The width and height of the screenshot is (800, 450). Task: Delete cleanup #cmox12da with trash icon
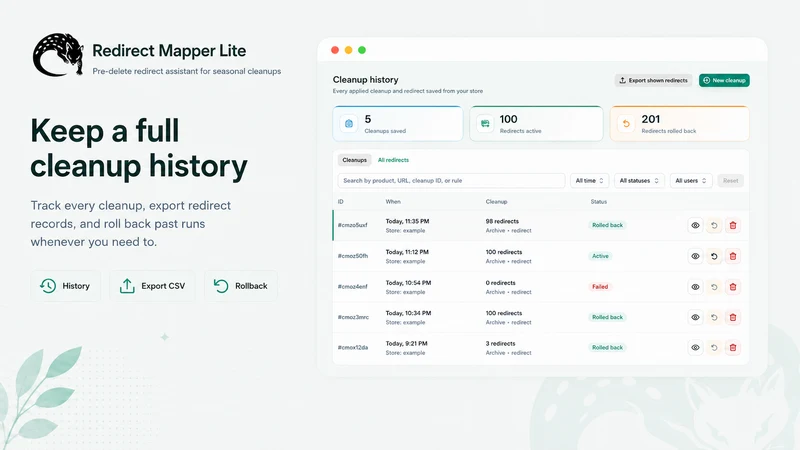[733, 347]
